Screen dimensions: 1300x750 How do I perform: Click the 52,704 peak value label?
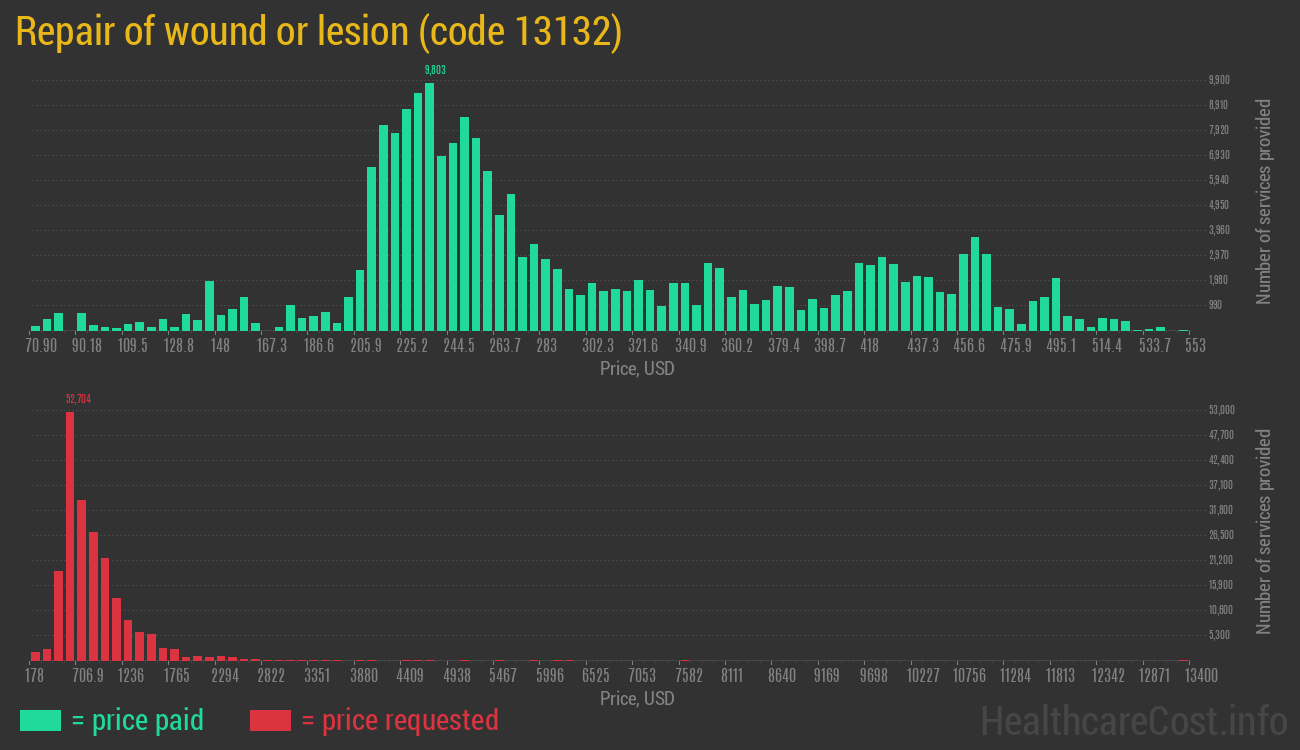pyautogui.click(x=78, y=399)
